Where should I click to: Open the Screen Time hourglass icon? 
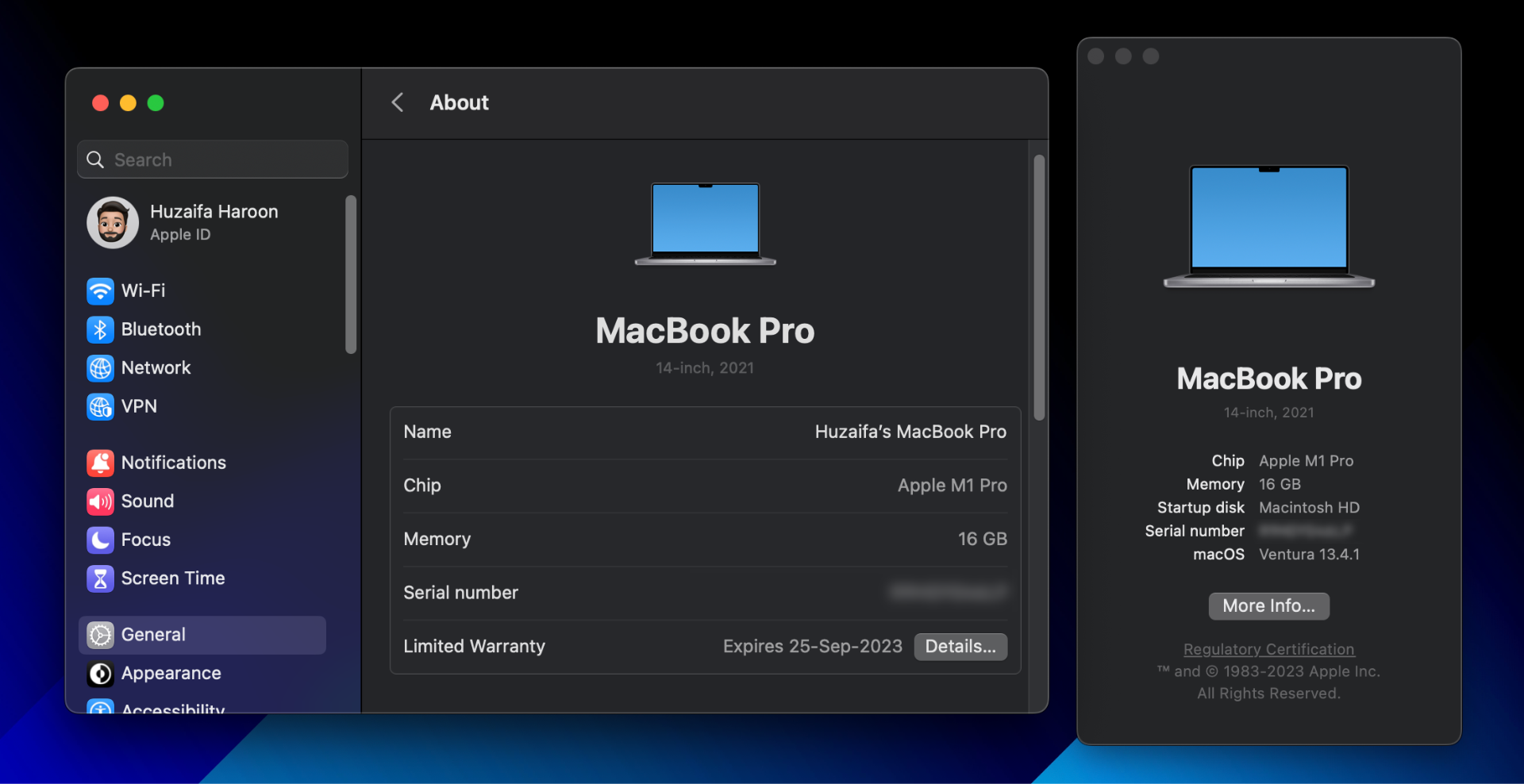click(100, 578)
